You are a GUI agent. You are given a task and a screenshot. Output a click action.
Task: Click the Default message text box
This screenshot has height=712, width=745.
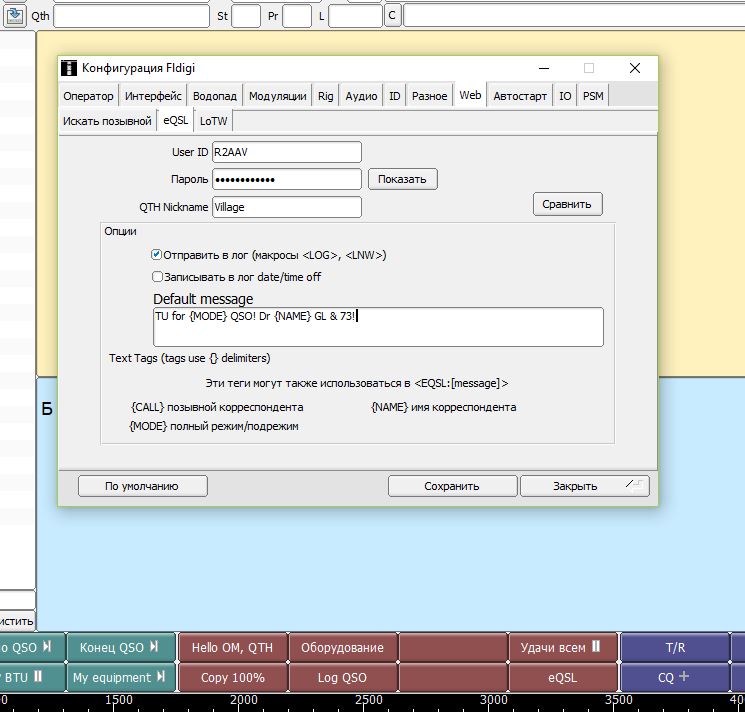(x=377, y=326)
